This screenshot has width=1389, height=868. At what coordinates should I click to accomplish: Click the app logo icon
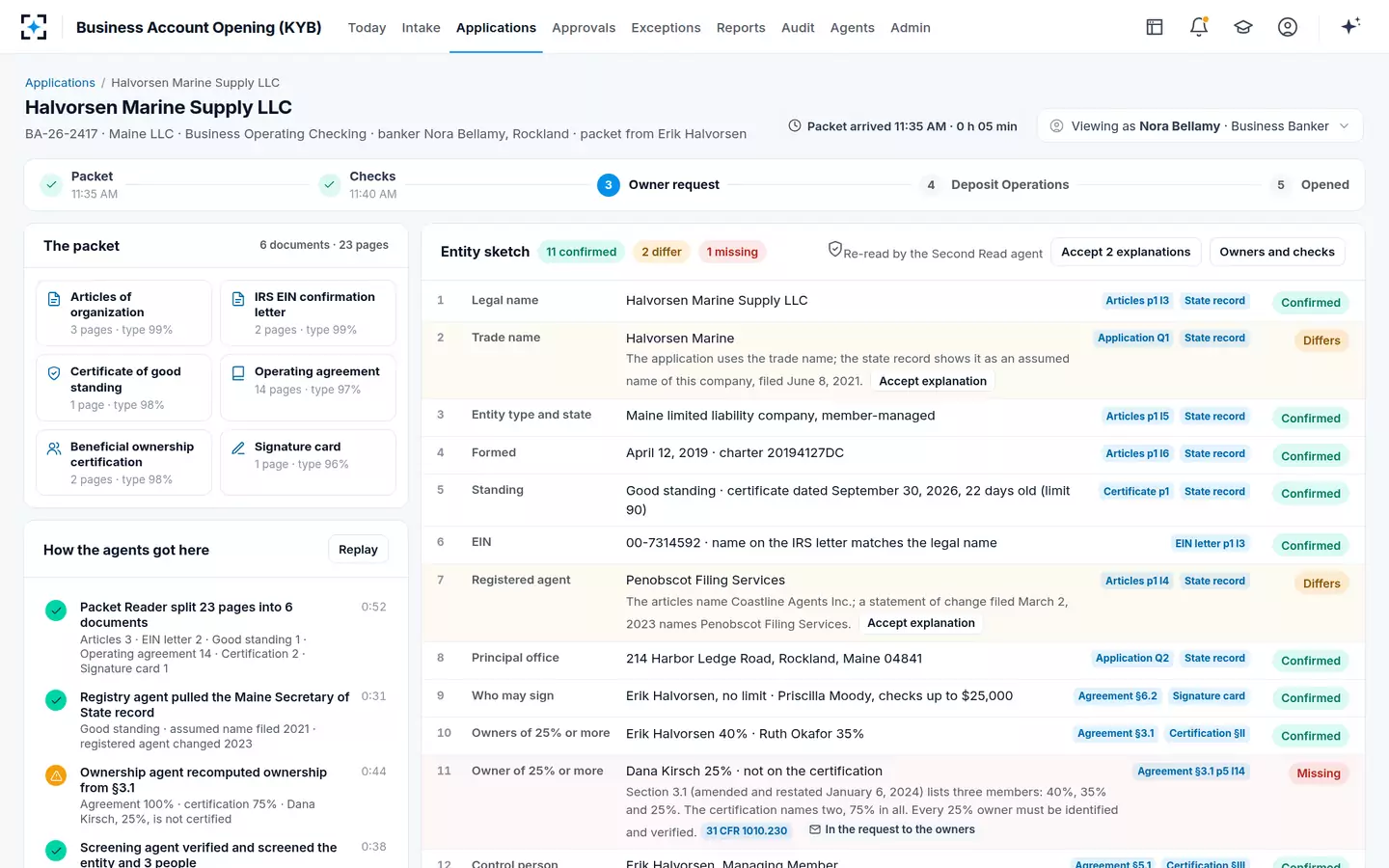[x=34, y=27]
